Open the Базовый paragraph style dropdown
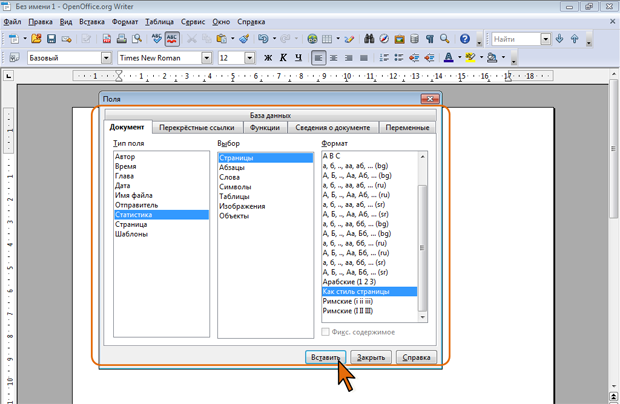The image size is (620, 404). pos(106,58)
